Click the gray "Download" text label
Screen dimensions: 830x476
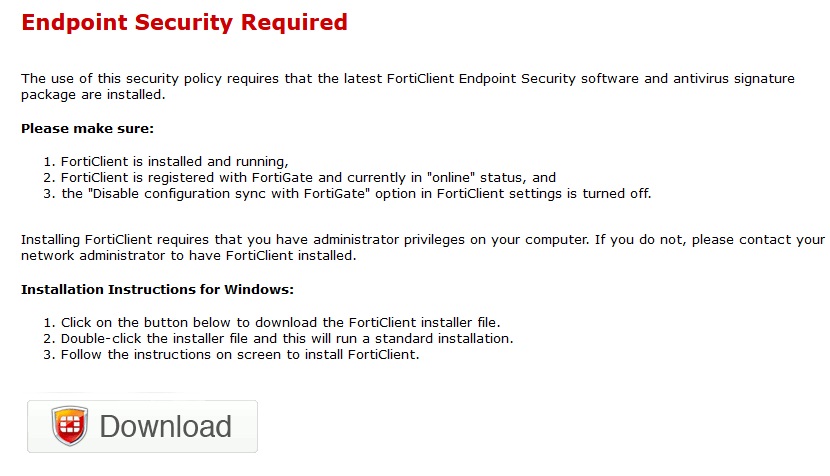[166, 427]
